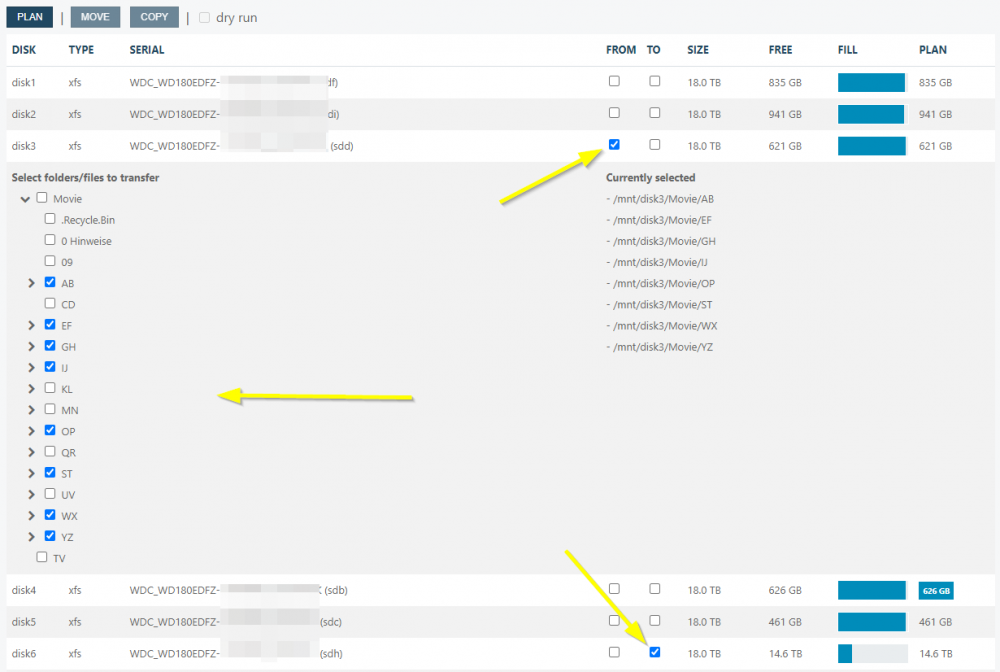Expand the AB folder
The width and height of the screenshot is (1000, 672).
tap(31, 283)
